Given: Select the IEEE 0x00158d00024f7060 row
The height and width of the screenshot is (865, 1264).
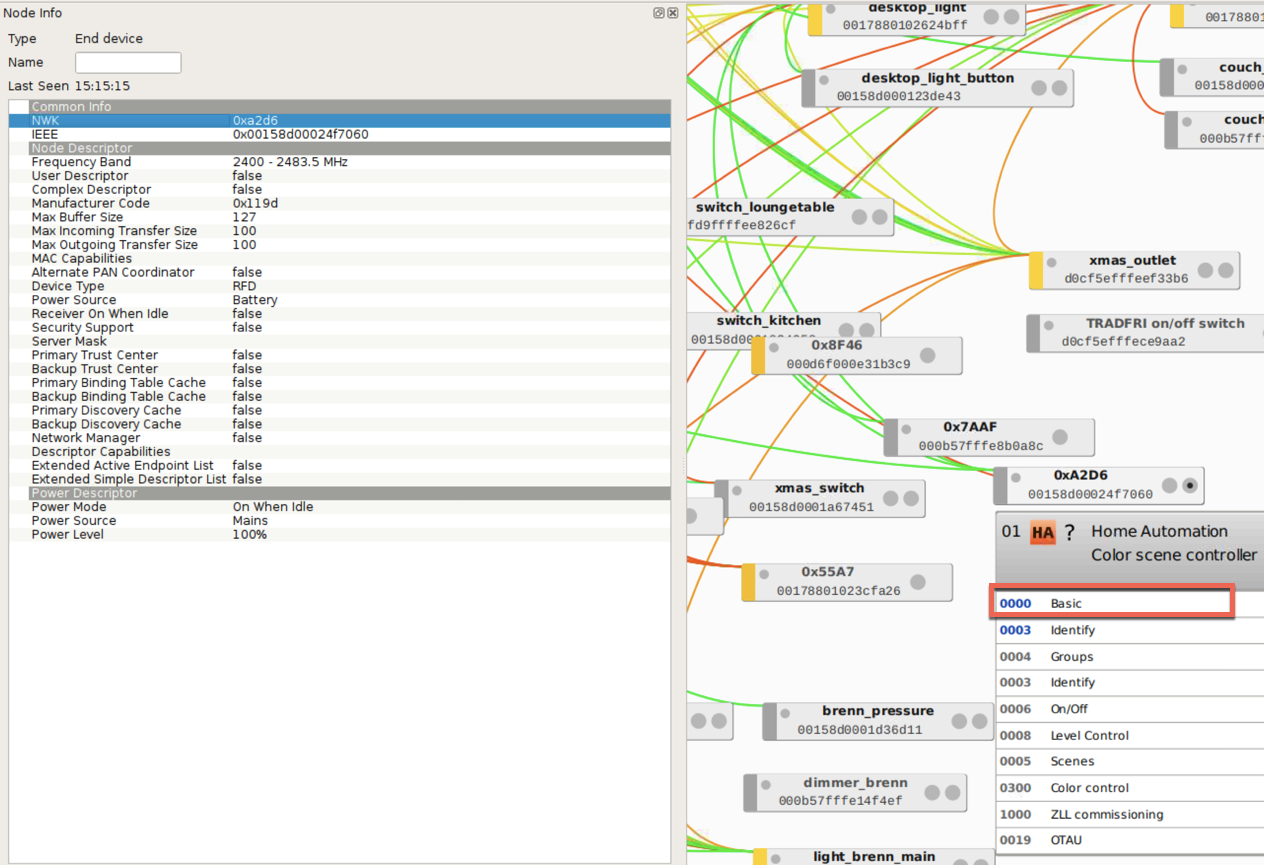Looking at the screenshot, I should tap(340, 134).
